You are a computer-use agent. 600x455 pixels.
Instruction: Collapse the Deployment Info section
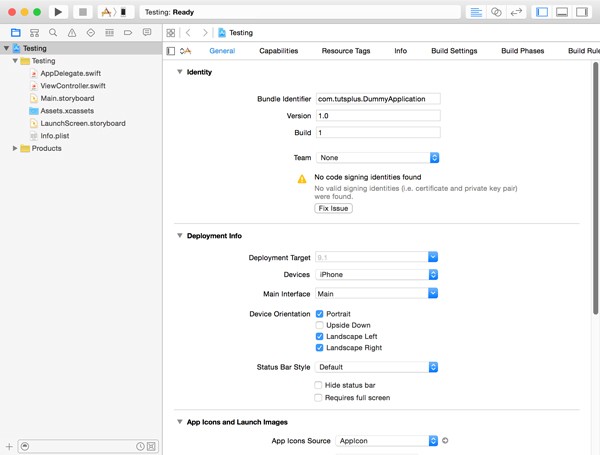tap(179, 235)
